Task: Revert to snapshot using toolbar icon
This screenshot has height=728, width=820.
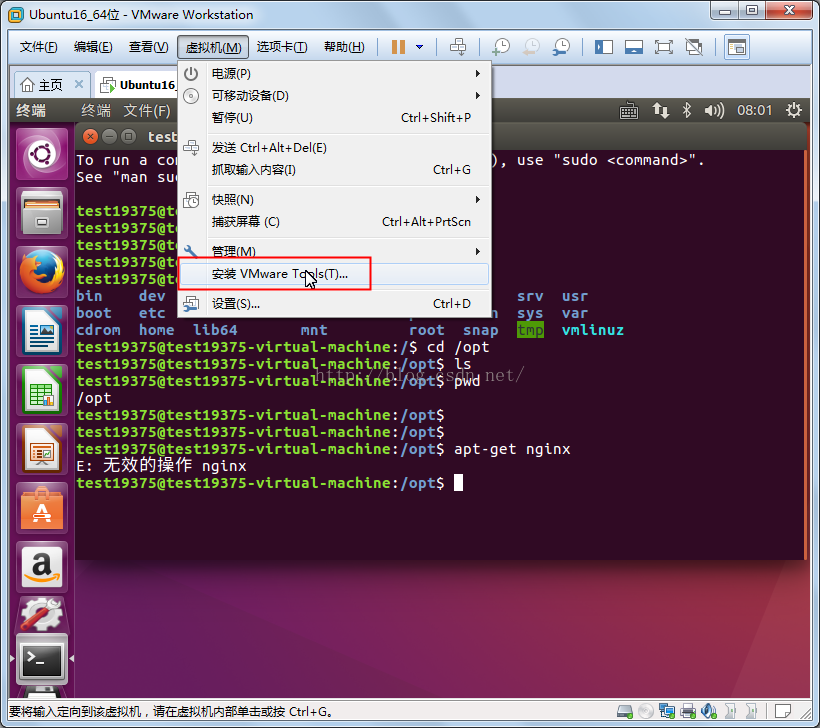Action: click(x=531, y=47)
